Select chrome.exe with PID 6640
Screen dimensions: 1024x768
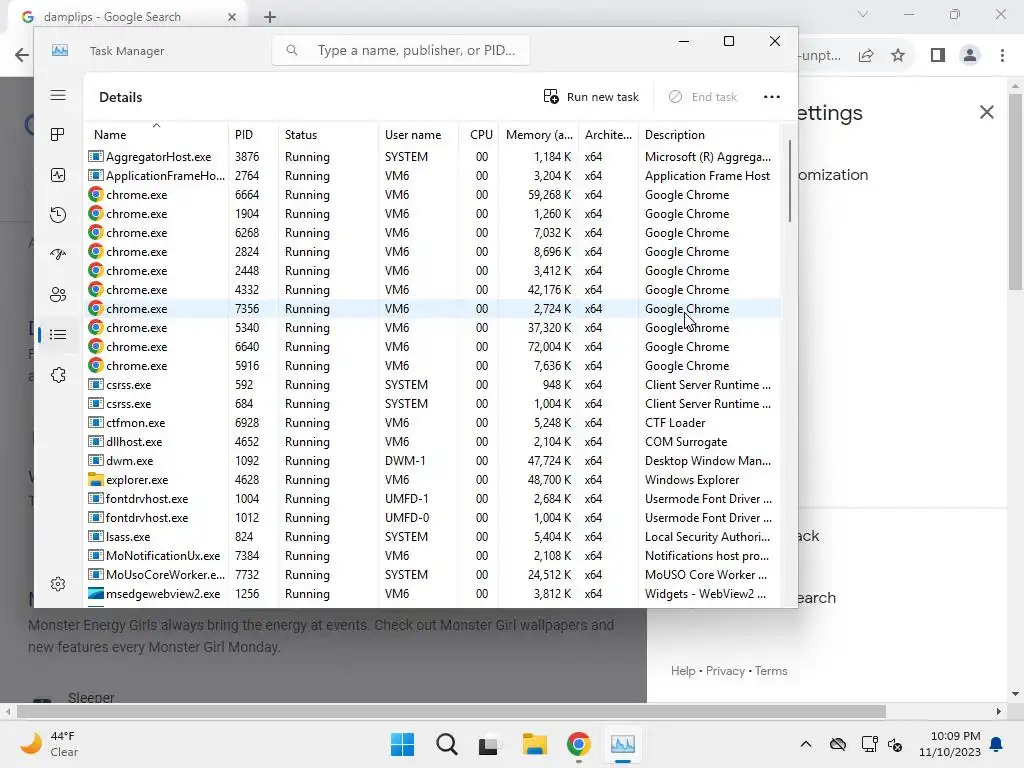click(x=432, y=347)
